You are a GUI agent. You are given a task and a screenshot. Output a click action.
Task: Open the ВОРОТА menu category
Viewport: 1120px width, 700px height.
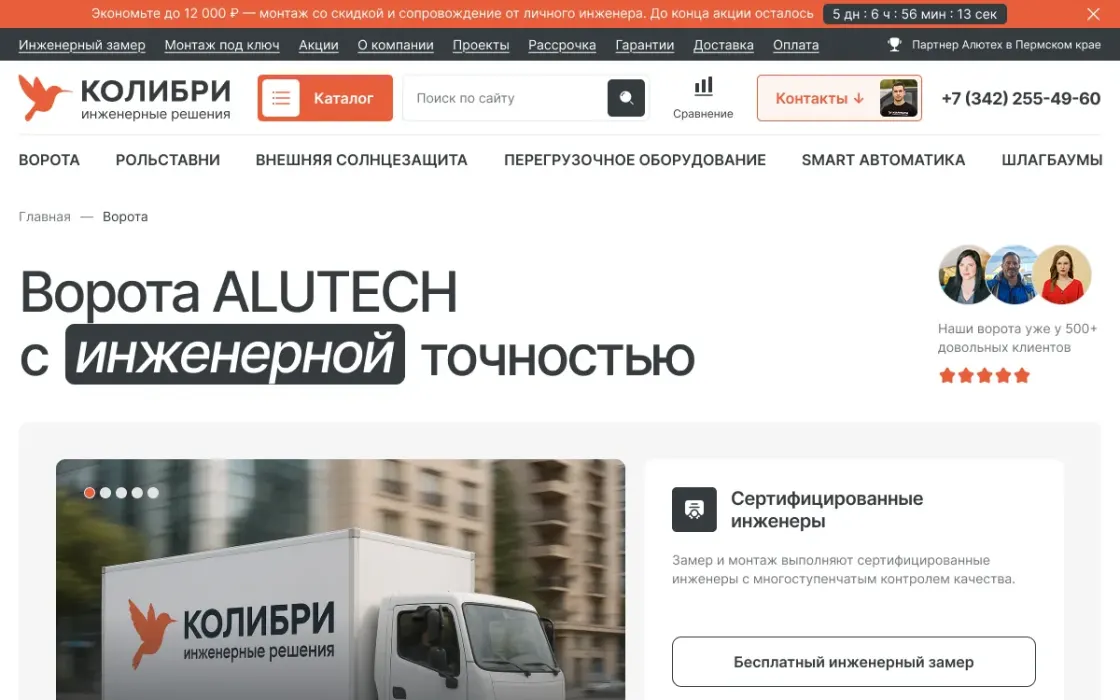(x=49, y=160)
